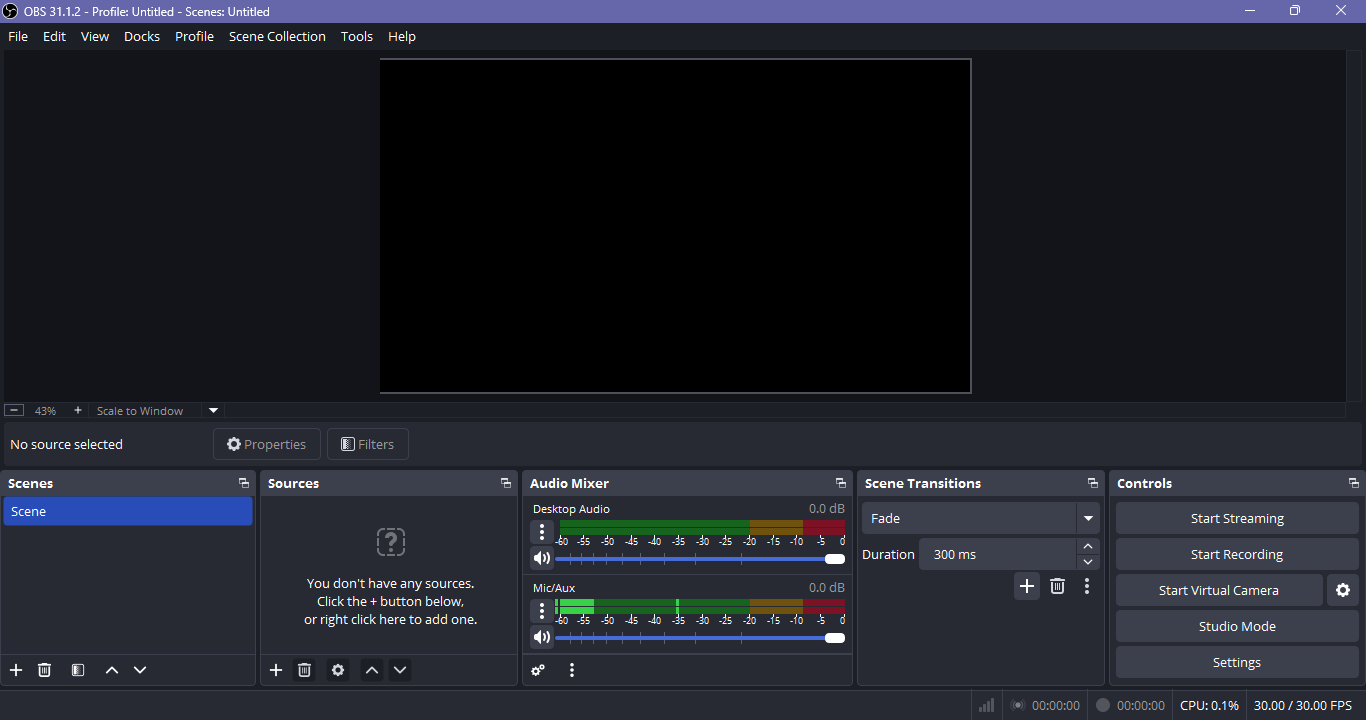
Task: Add a scene transition with the plus icon
Action: coord(1026,586)
